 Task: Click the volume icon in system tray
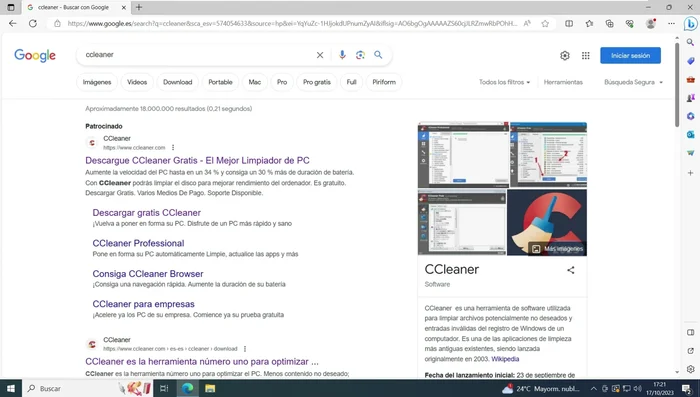638,389
